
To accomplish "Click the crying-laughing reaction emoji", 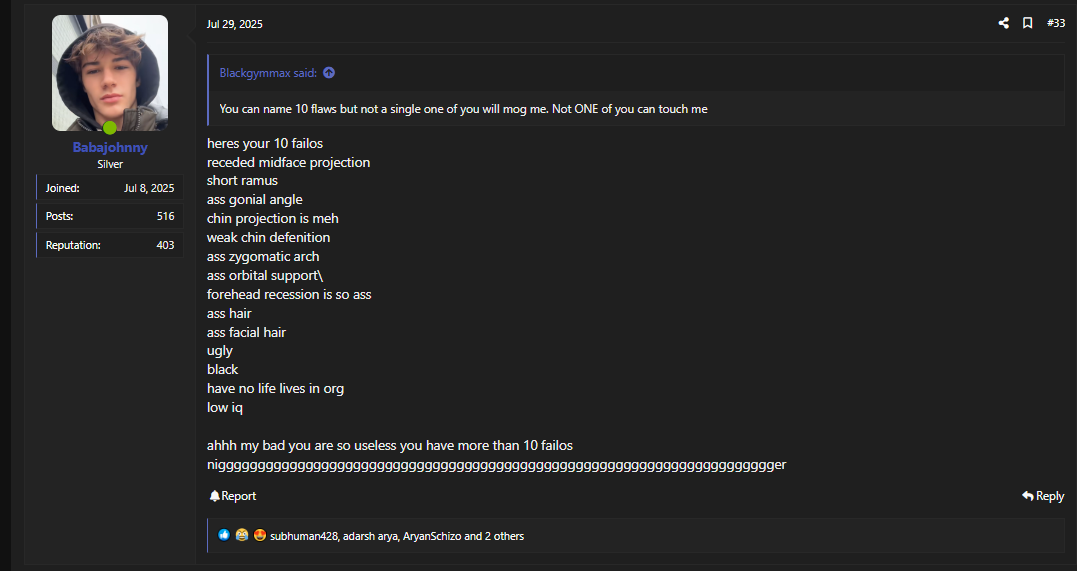I will point(242,535).
